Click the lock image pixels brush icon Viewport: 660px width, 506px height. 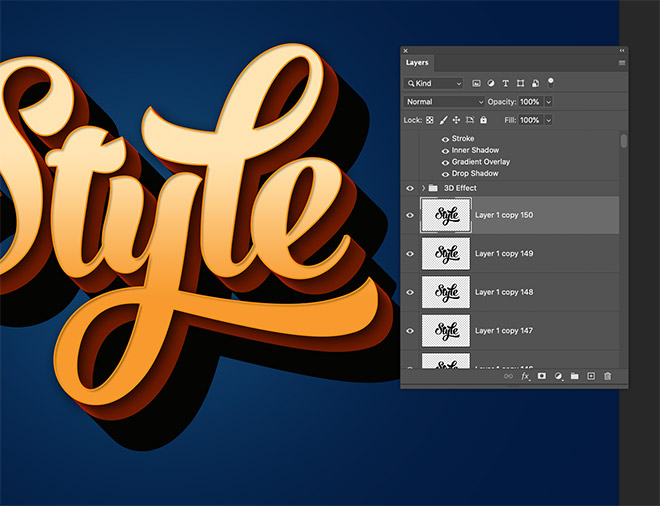coord(443,120)
